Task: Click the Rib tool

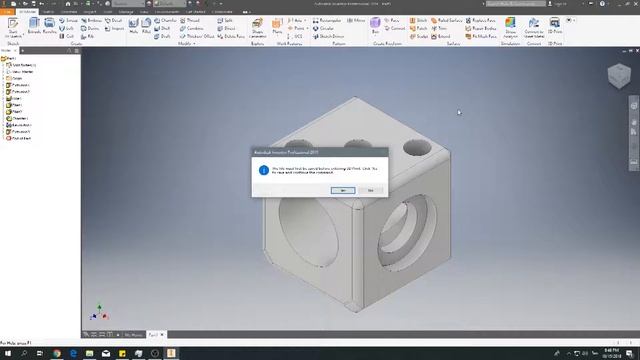Action: (x=88, y=36)
